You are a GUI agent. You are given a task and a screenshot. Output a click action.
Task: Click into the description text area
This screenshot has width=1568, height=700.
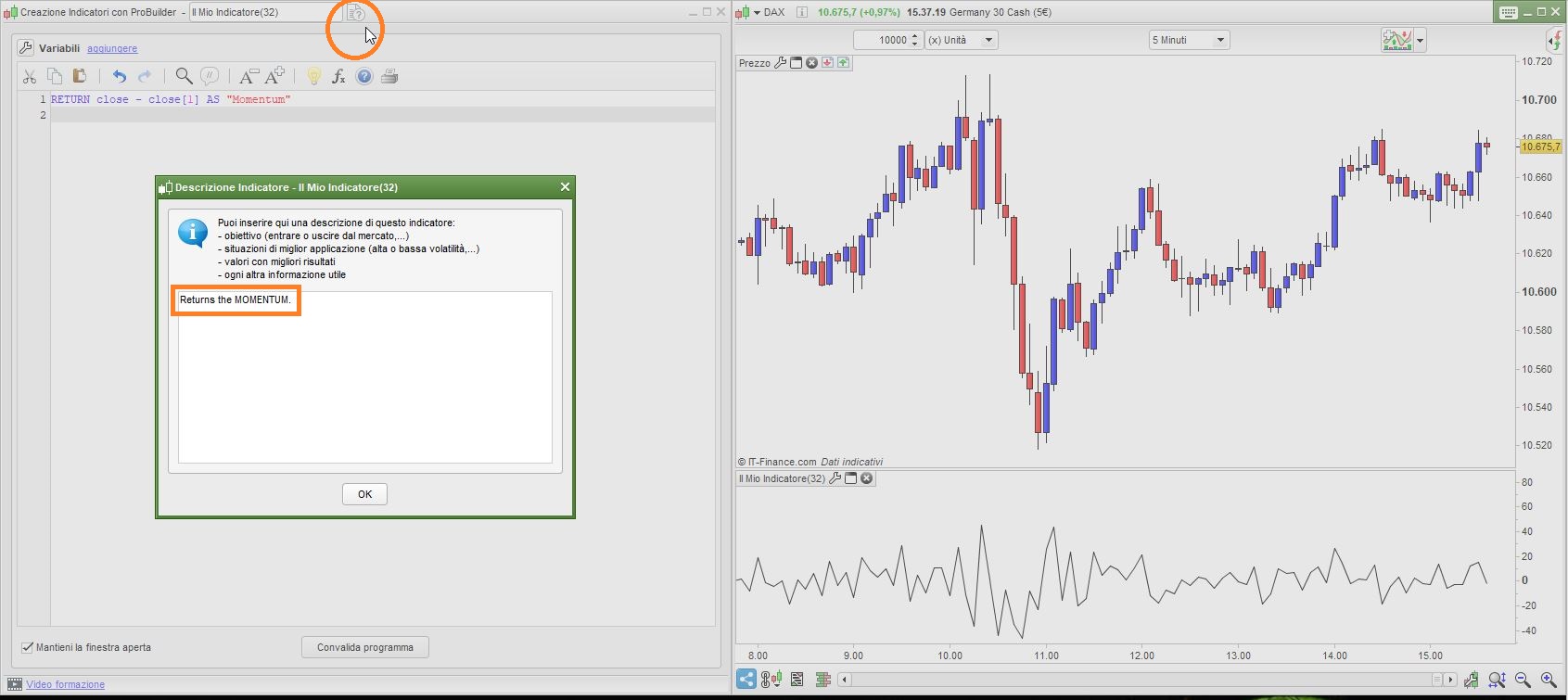365,377
